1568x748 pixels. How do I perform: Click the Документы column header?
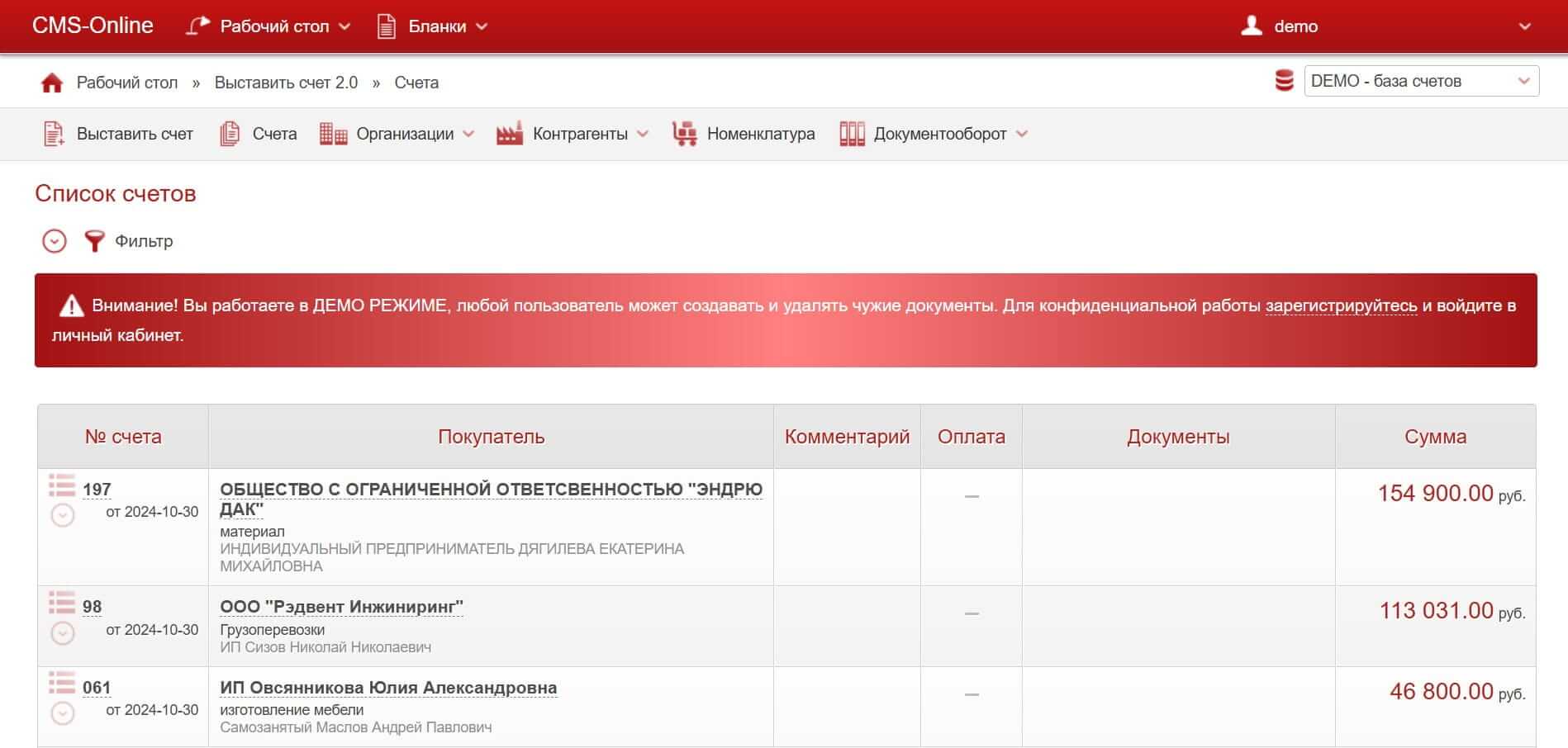click(1178, 437)
